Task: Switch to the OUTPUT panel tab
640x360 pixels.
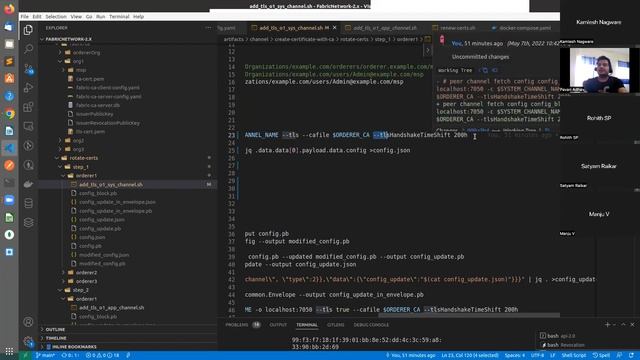Action: coord(278,325)
